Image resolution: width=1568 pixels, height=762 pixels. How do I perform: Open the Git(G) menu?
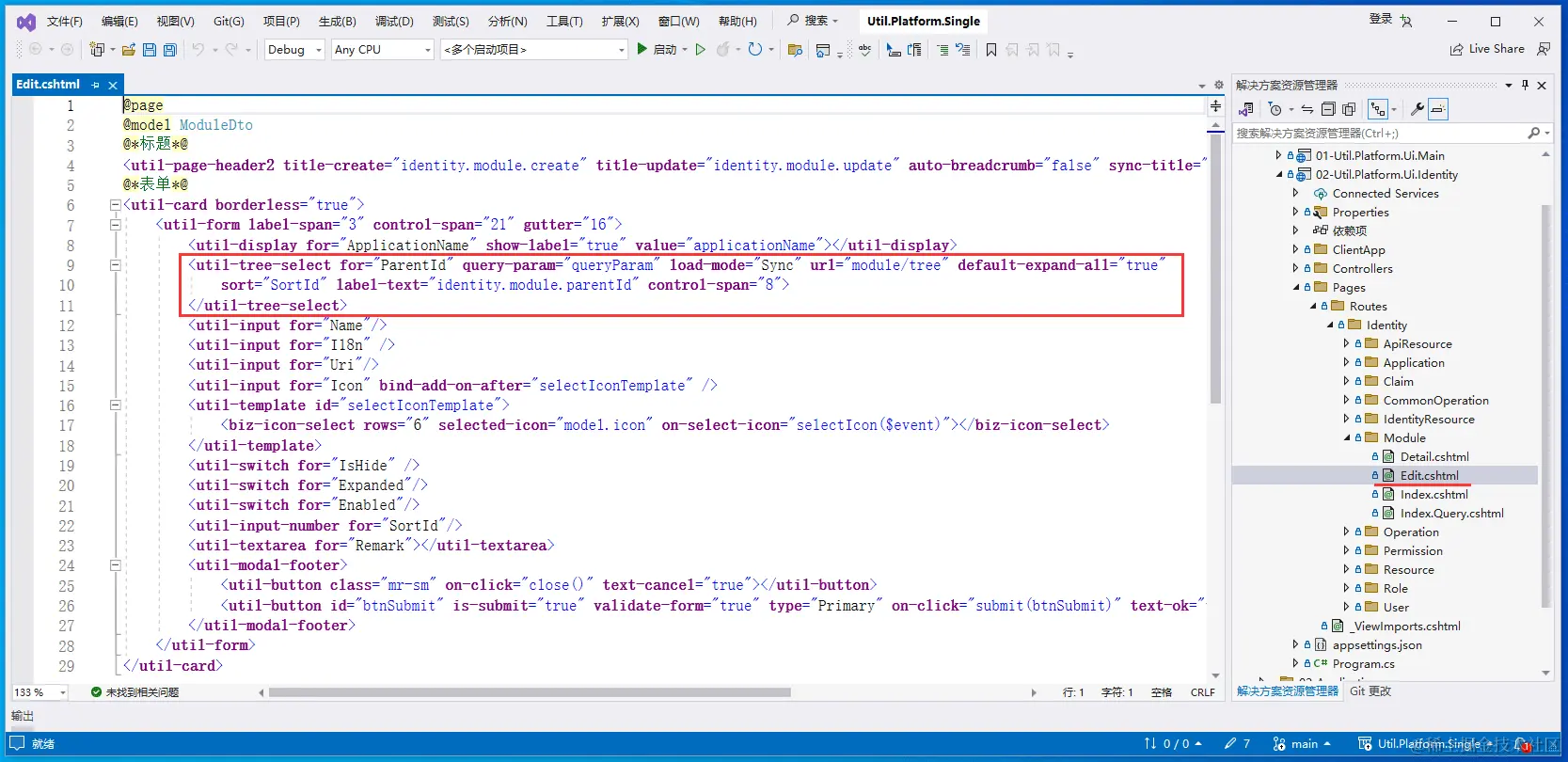point(229,21)
